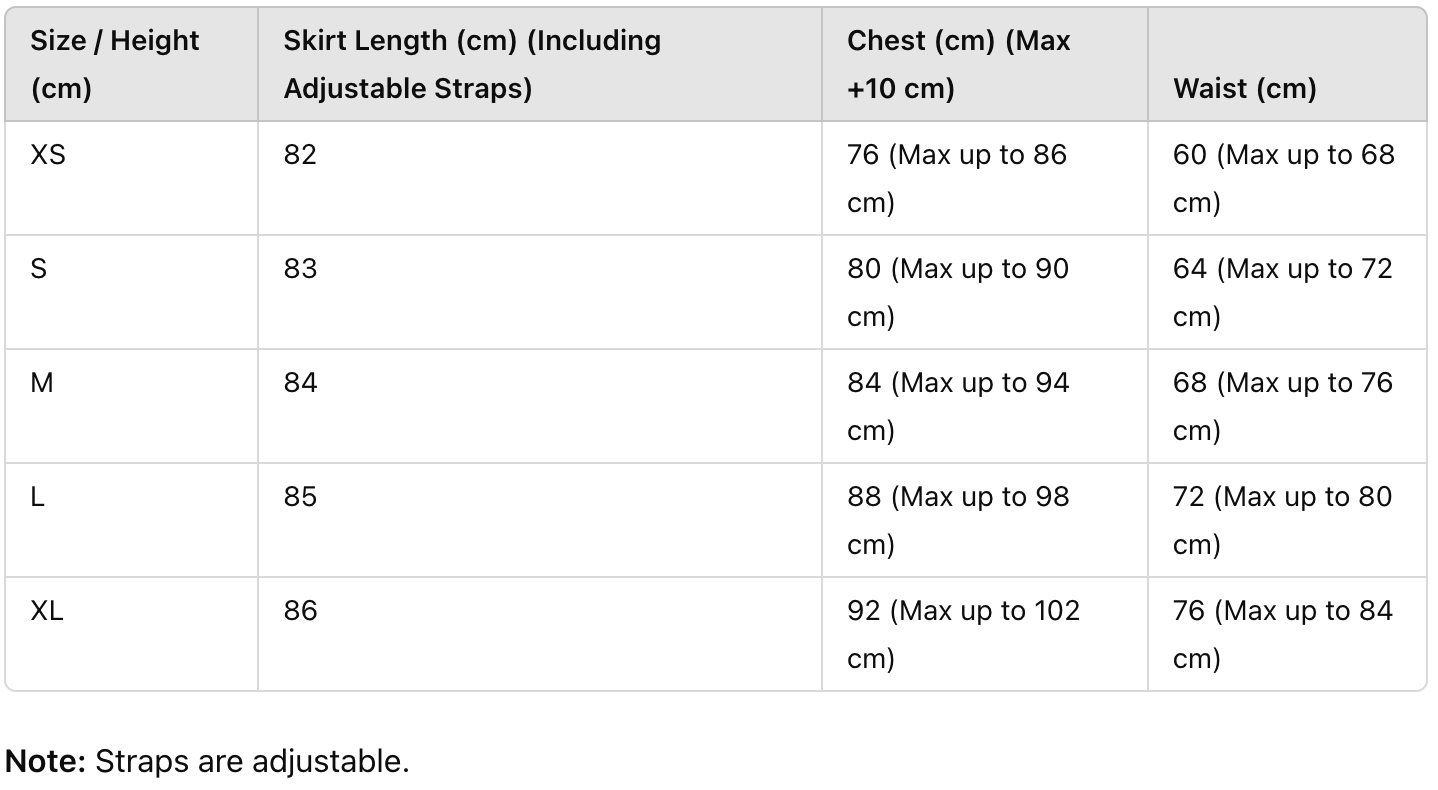Click skirt length value 82
Viewport: 1438px width, 790px height.
[x=300, y=155]
